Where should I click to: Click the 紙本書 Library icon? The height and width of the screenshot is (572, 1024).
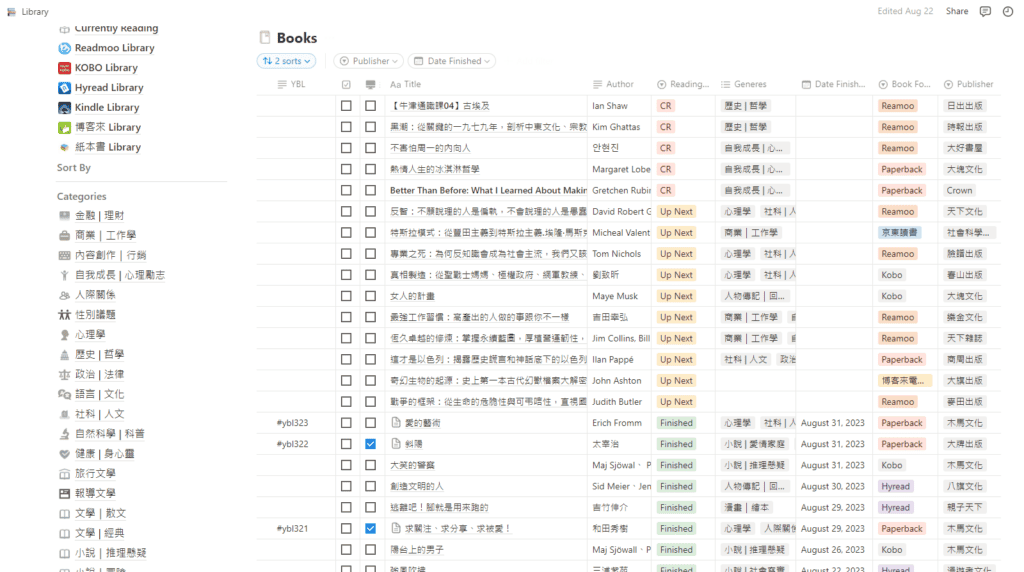tap(64, 148)
